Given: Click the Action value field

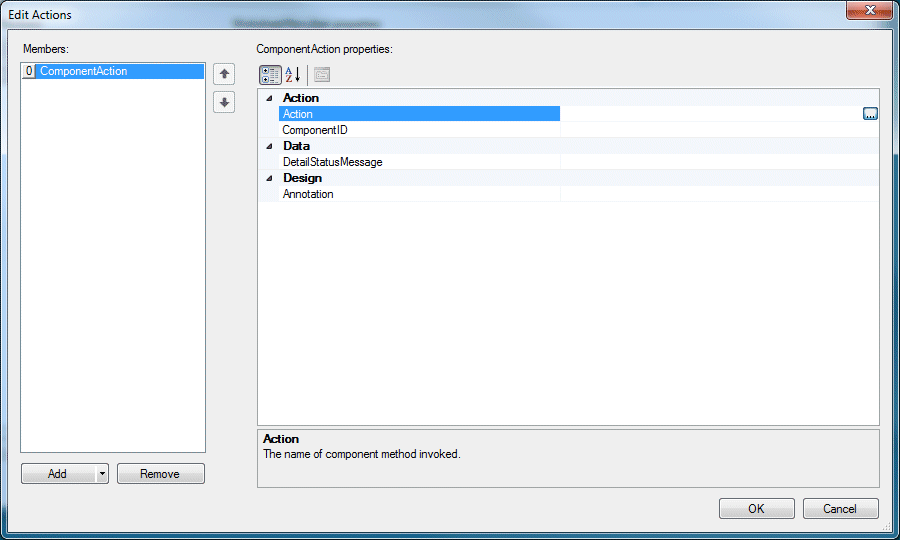Looking at the screenshot, I should pyautogui.click(x=711, y=114).
